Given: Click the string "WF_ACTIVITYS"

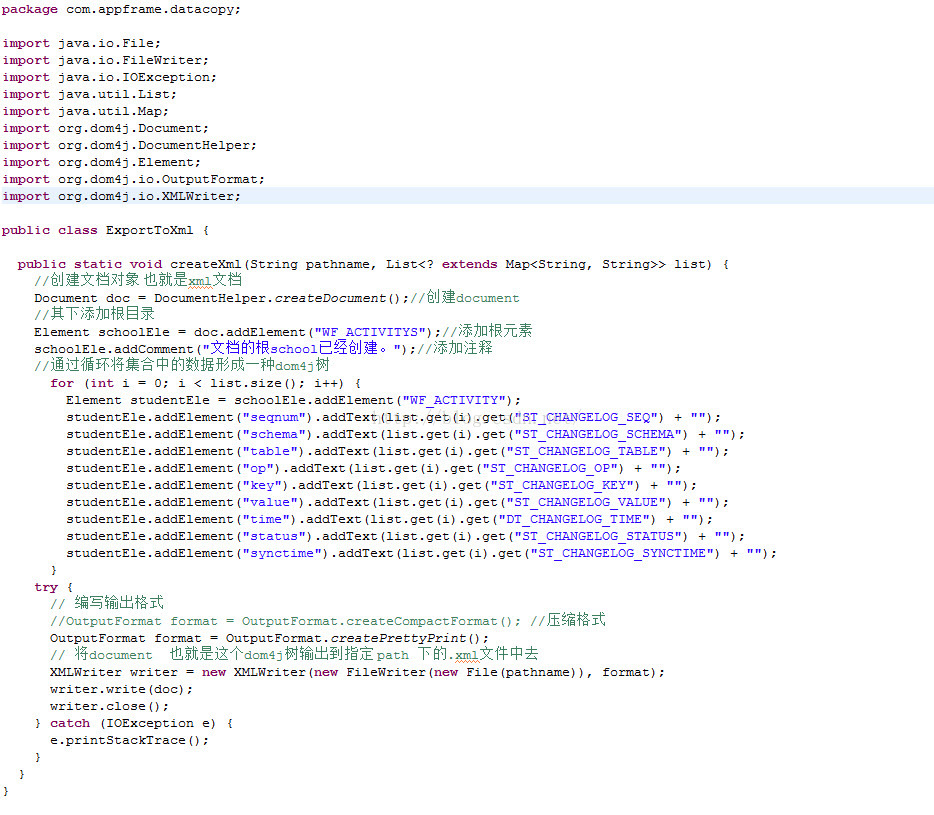Looking at the screenshot, I should [x=370, y=332].
